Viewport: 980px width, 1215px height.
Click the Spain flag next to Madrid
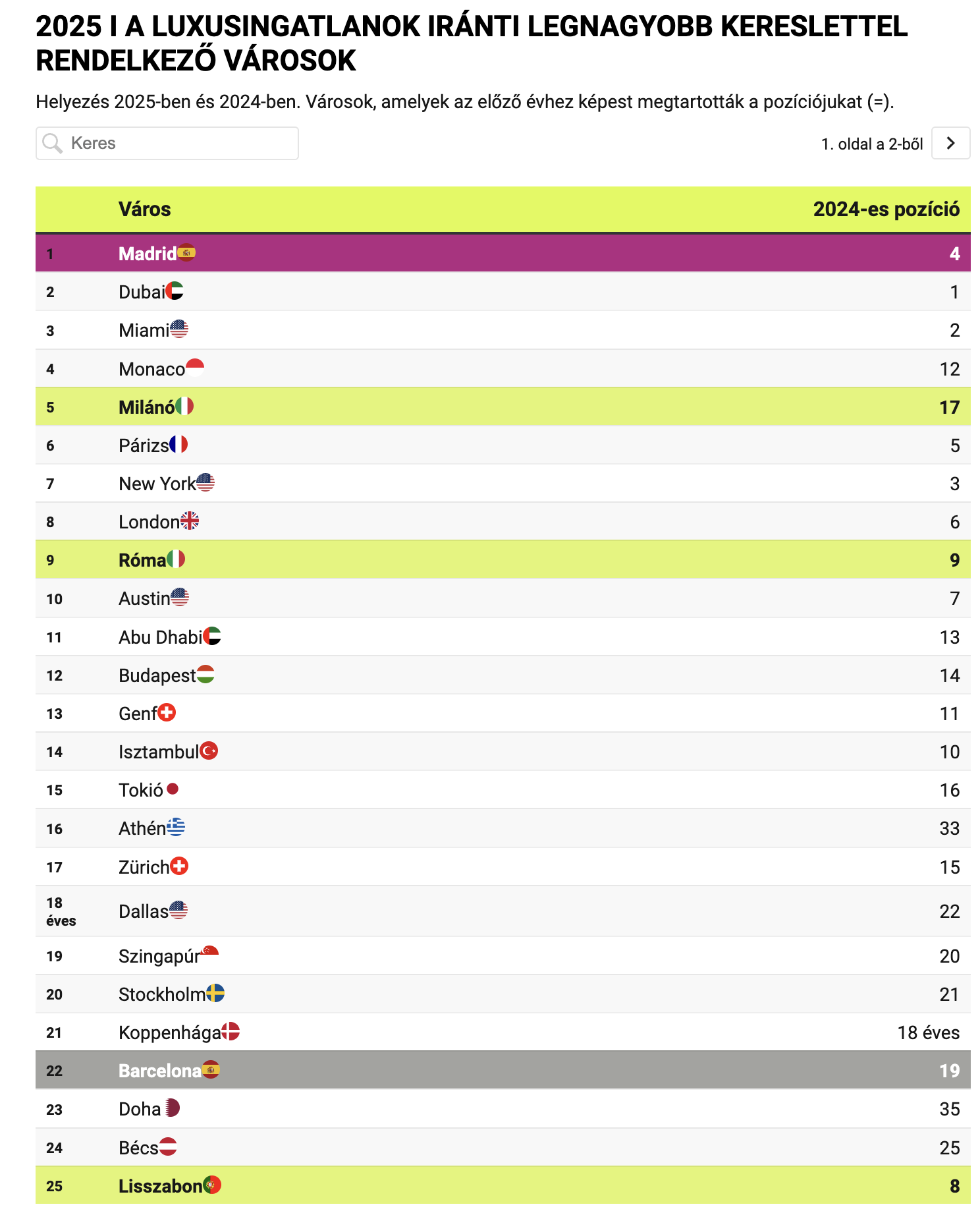[x=186, y=252]
